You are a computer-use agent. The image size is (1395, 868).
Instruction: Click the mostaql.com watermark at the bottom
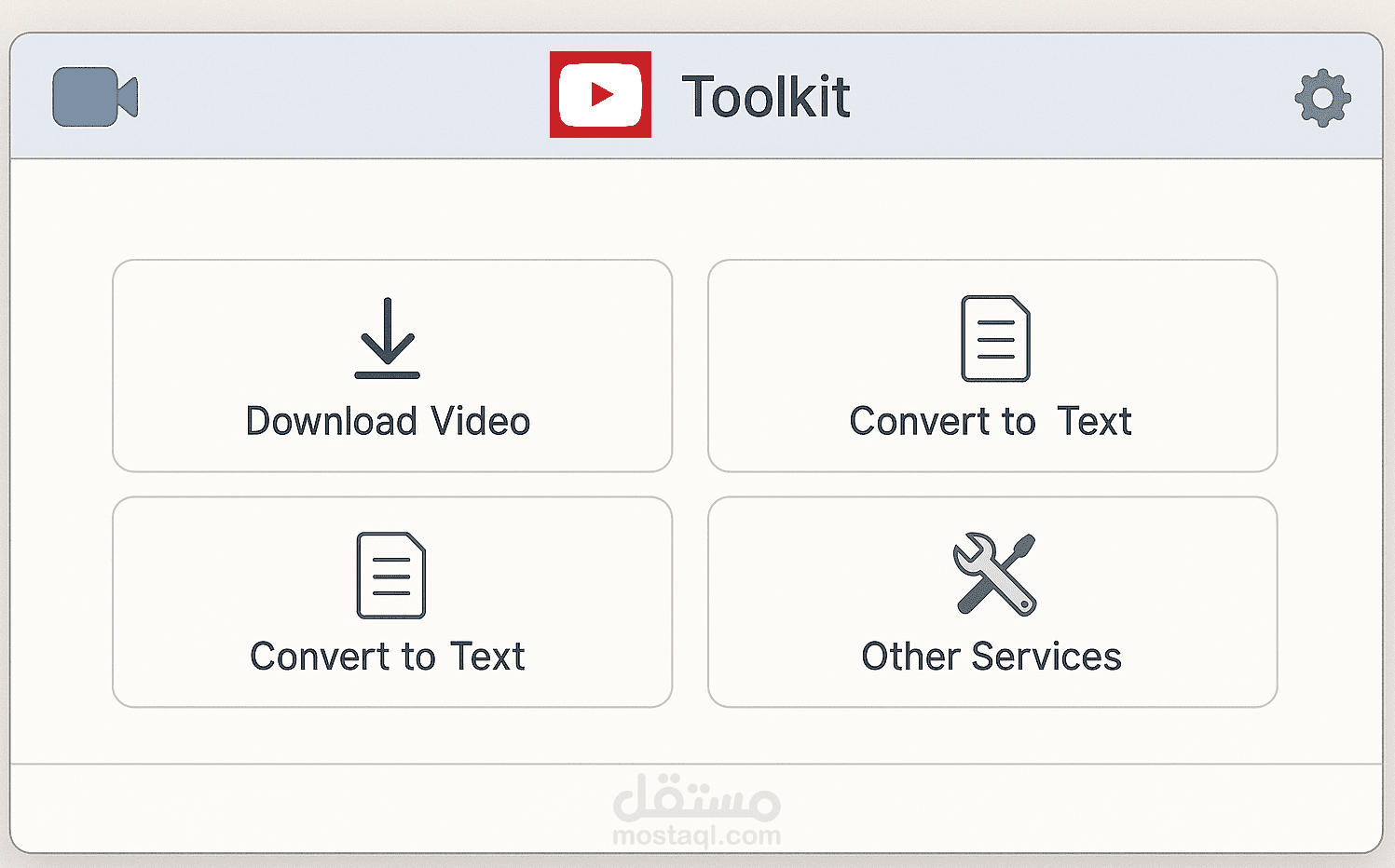[697, 834]
